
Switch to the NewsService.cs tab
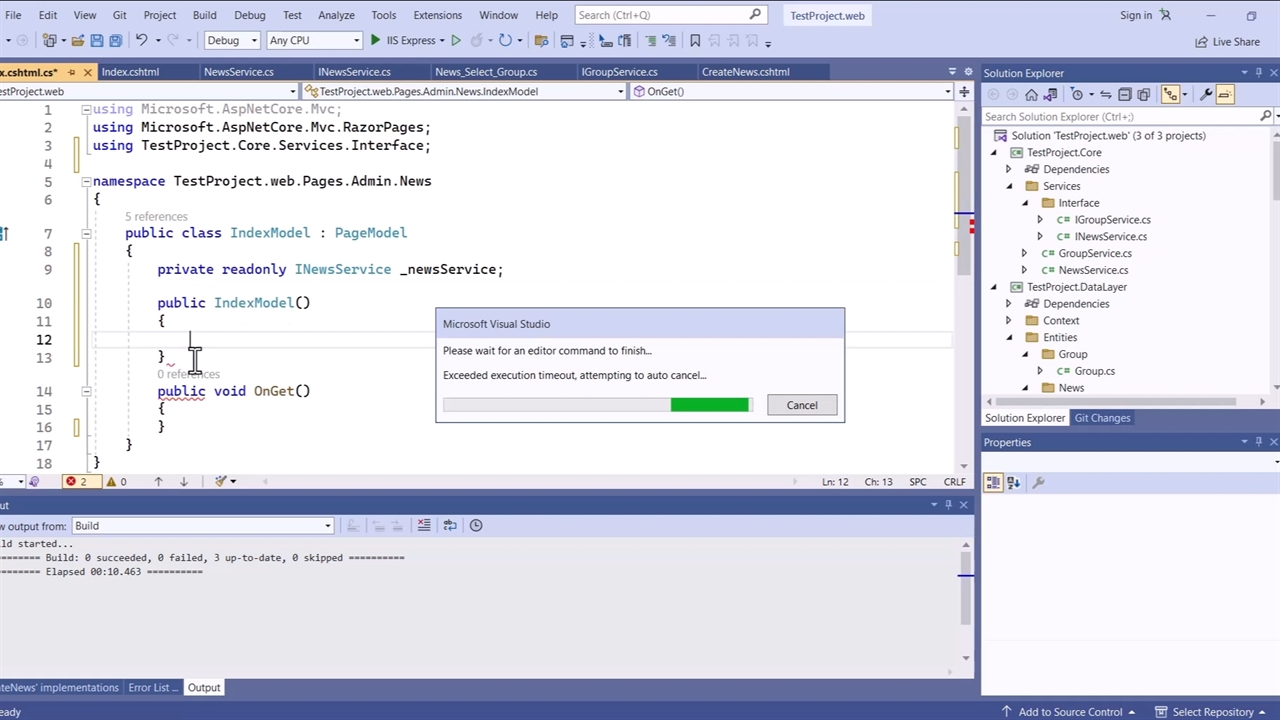(x=238, y=72)
